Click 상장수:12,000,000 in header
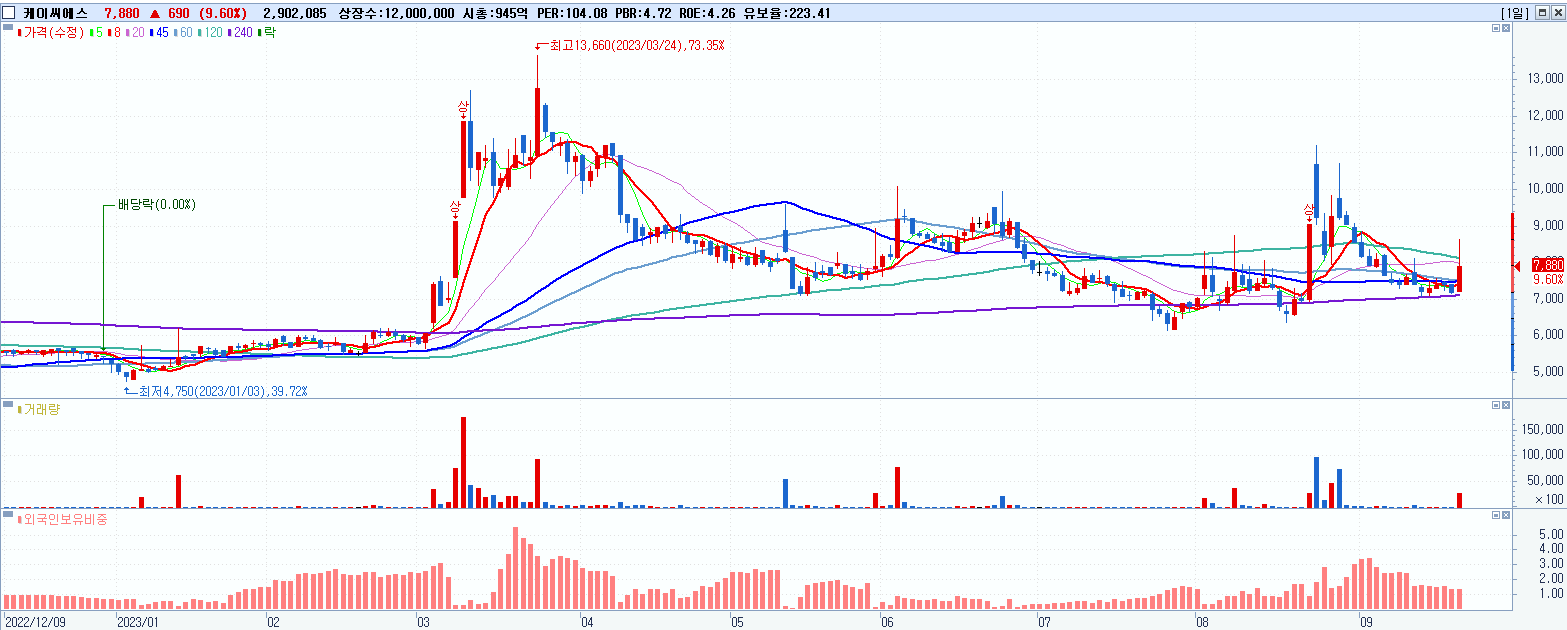1567x630 pixels. pos(397,13)
